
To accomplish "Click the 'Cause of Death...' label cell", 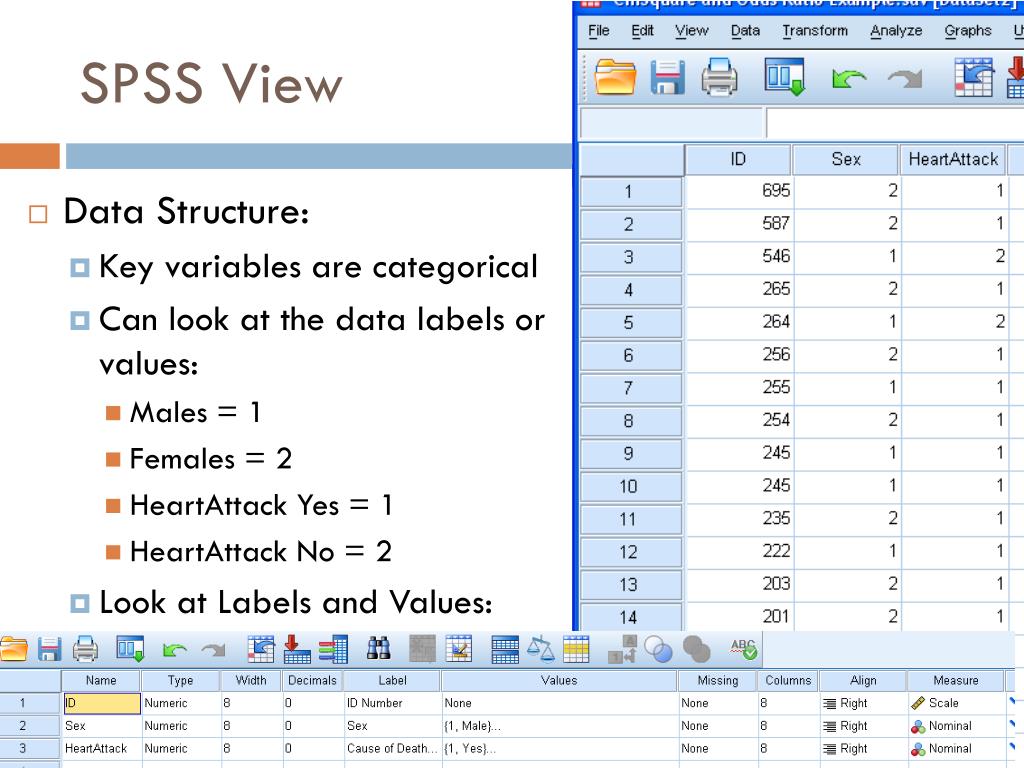I will 392,748.
